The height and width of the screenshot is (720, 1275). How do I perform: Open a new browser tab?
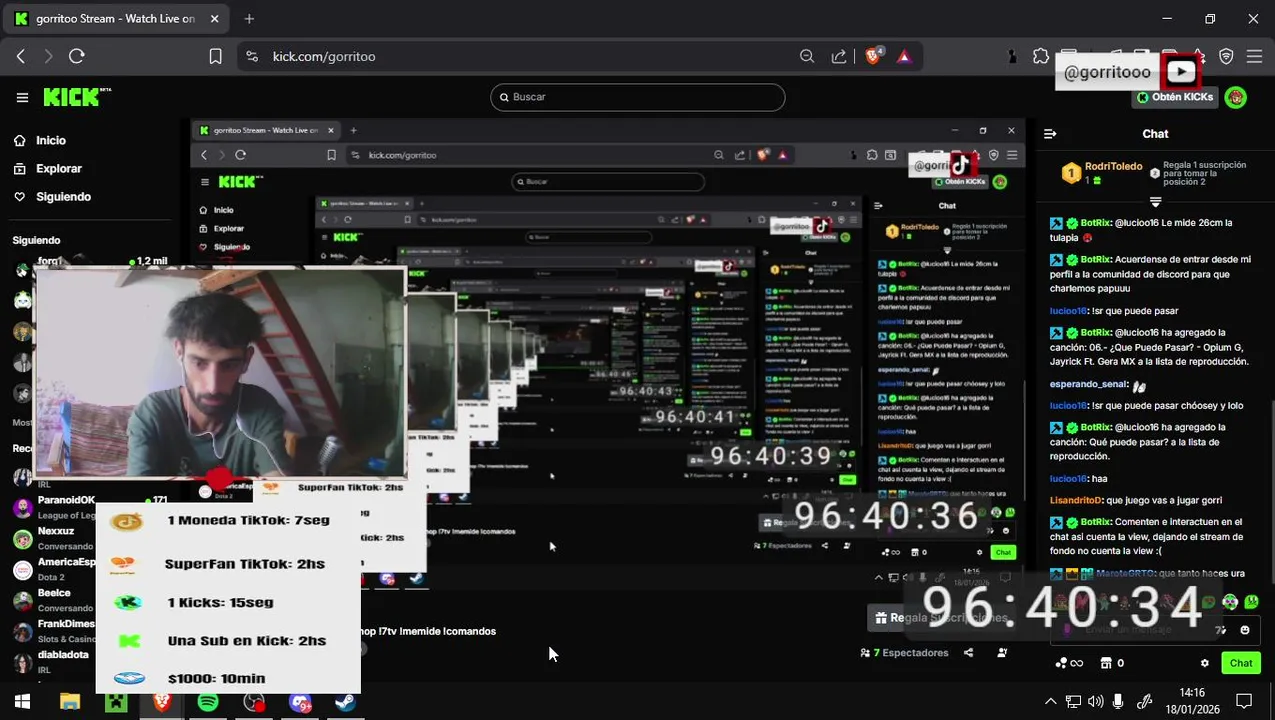tap(249, 19)
